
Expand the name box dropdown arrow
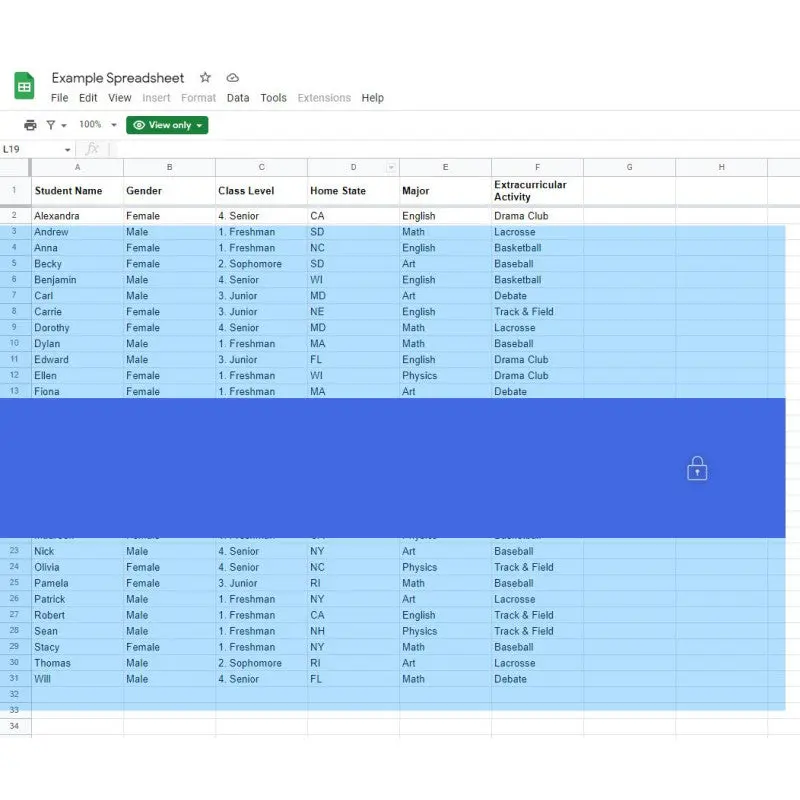[x=67, y=149]
